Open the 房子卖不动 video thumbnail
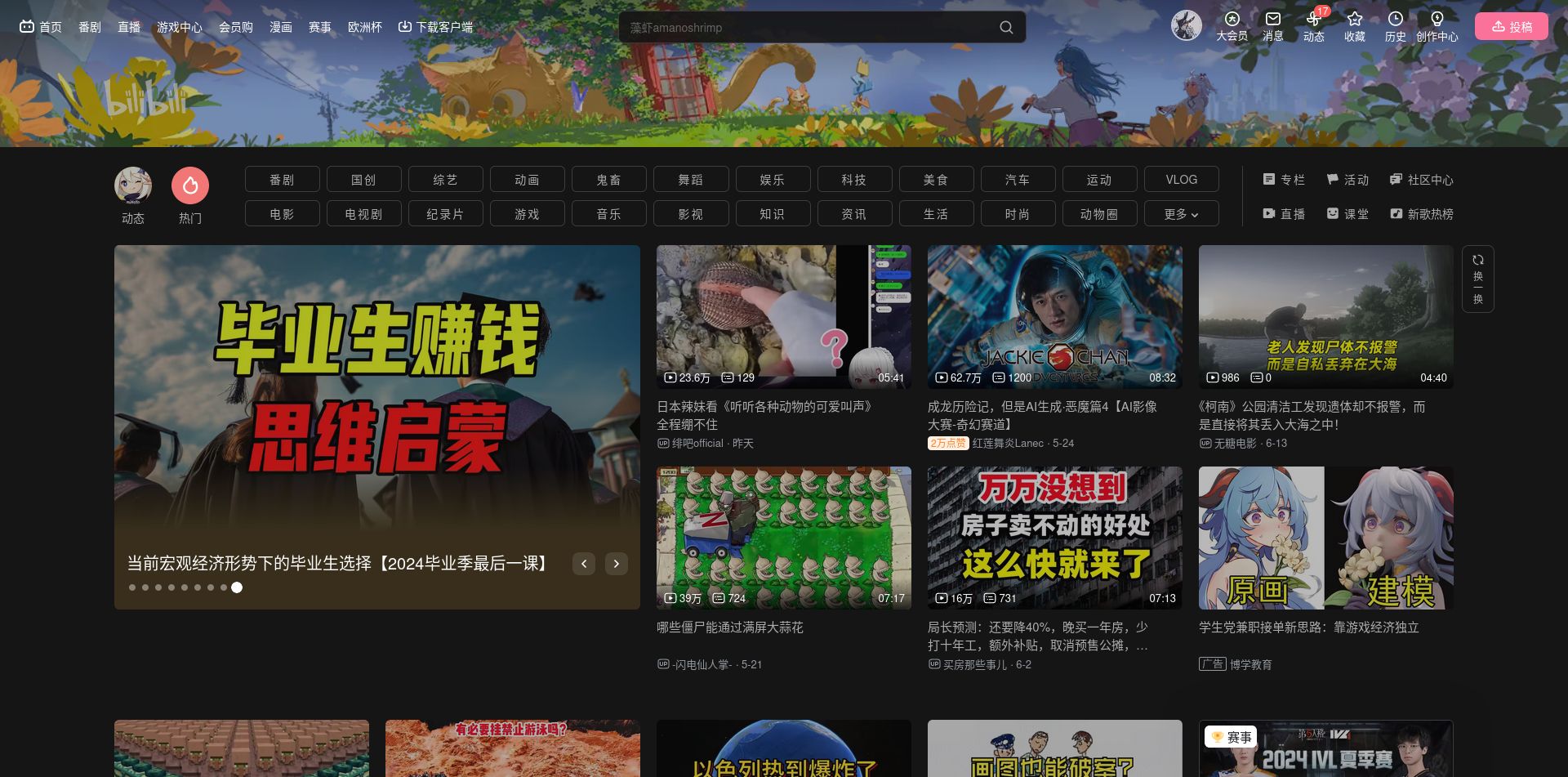1568x777 pixels. click(1055, 538)
